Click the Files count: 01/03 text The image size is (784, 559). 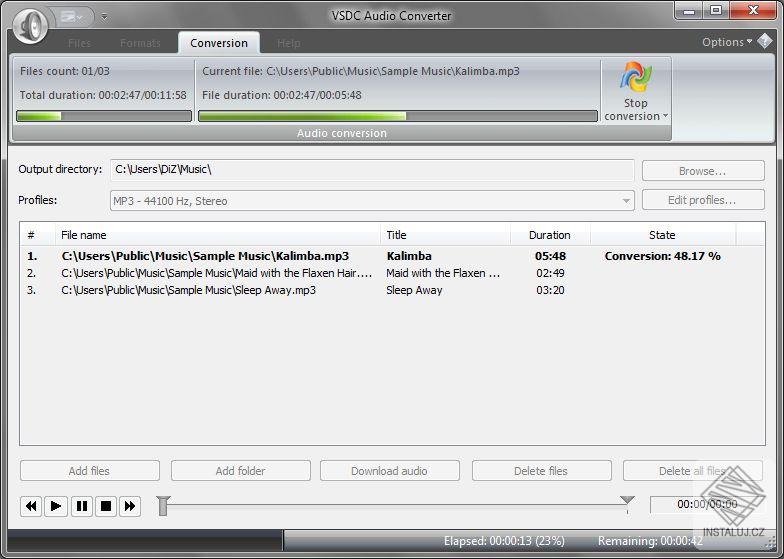(x=64, y=71)
